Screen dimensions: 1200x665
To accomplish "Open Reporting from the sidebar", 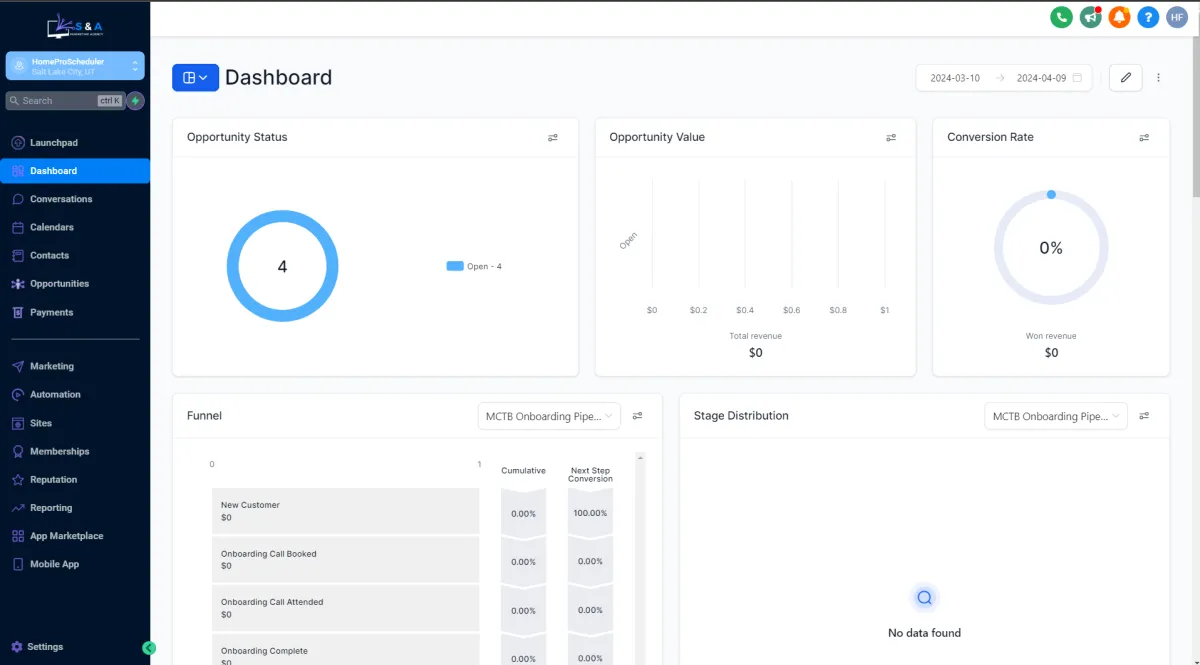I will coord(75,508).
